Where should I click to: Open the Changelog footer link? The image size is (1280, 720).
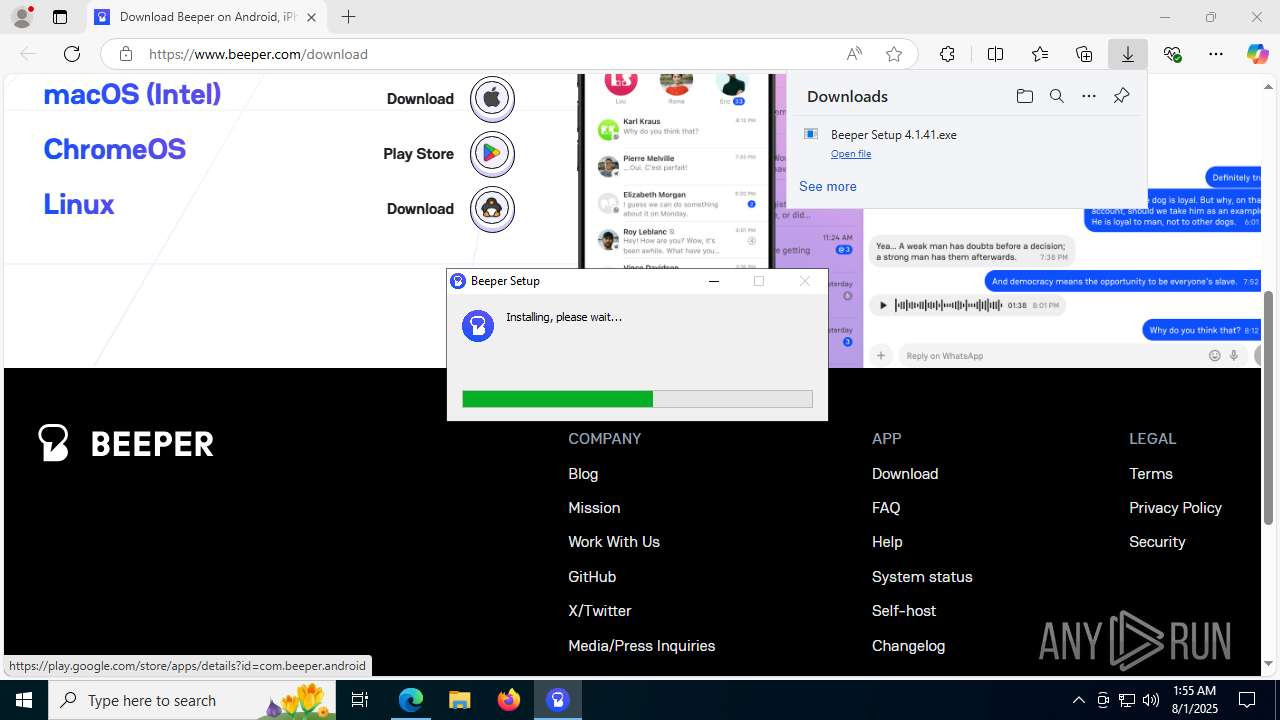[908, 646]
